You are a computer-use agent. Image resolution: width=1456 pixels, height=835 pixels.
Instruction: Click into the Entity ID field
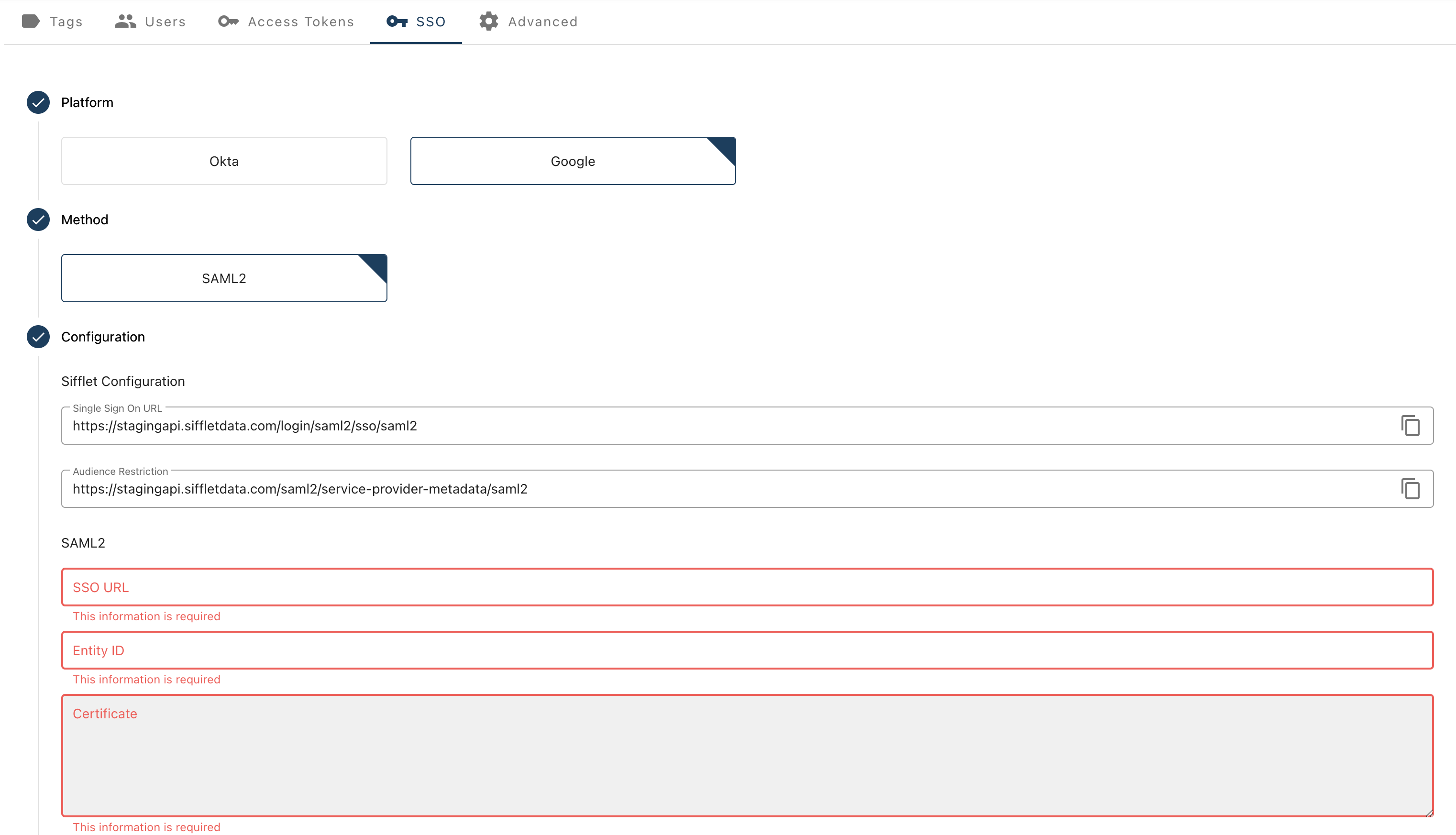[x=747, y=650]
